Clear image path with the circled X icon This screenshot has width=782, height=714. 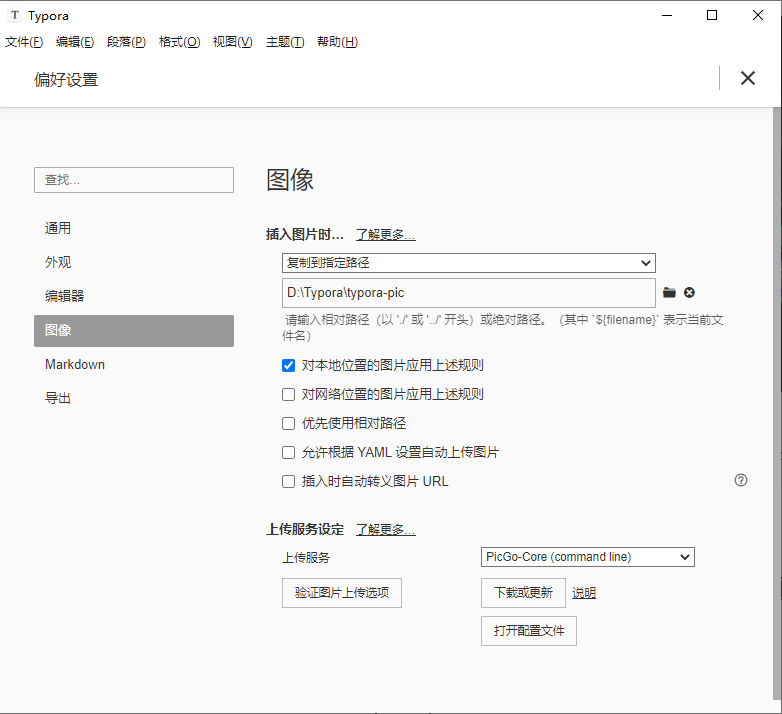pyautogui.click(x=689, y=293)
